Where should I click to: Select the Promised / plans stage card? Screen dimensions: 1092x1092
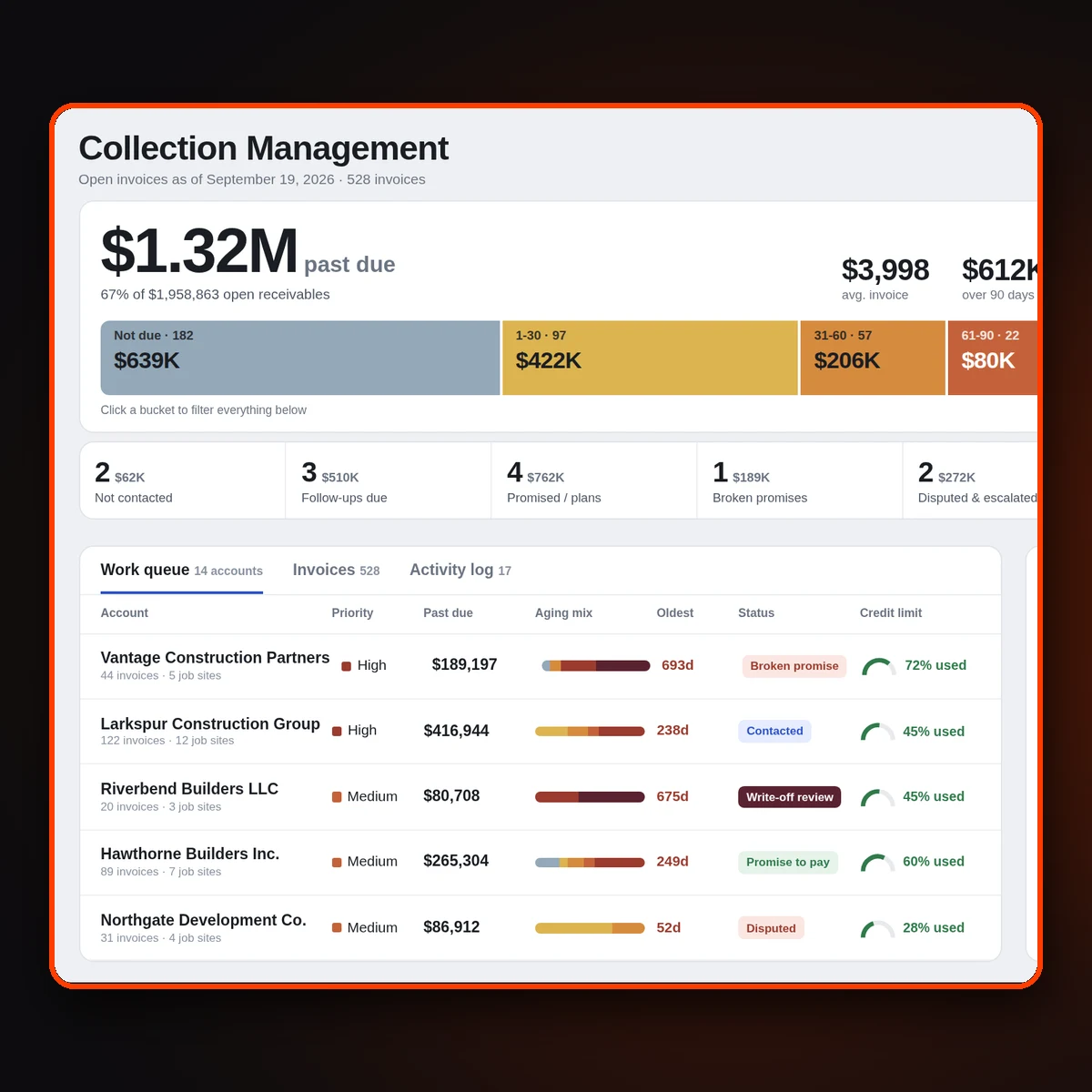pos(594,480)
